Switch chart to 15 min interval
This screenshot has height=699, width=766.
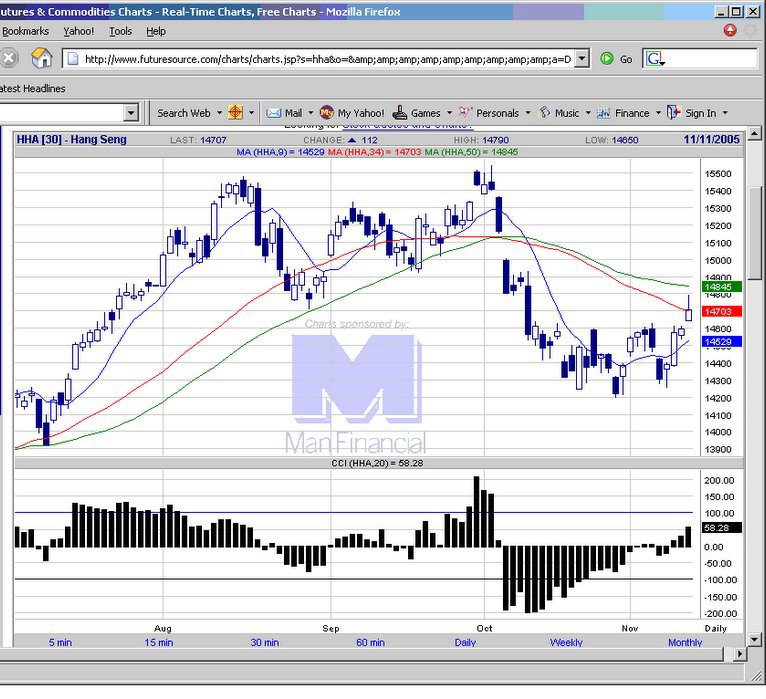click(x=158, y=642)
